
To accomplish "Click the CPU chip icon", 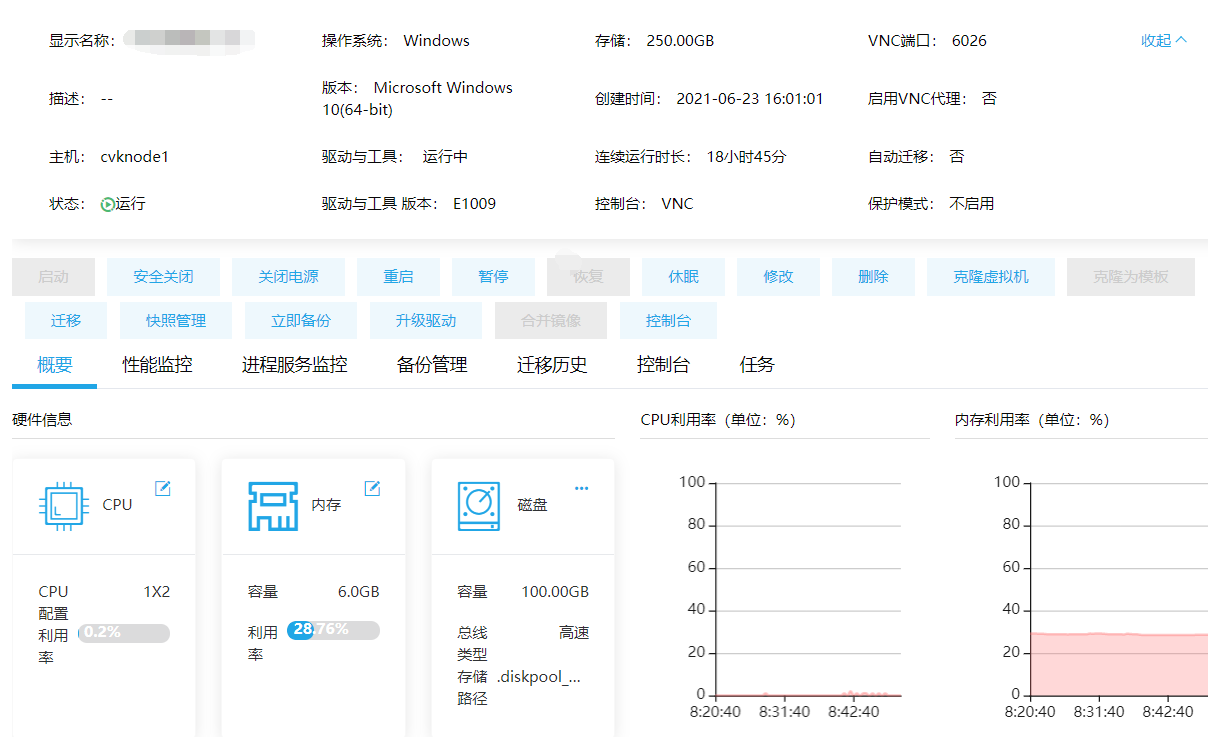I will pyautogui.click(x=63, y=505).
